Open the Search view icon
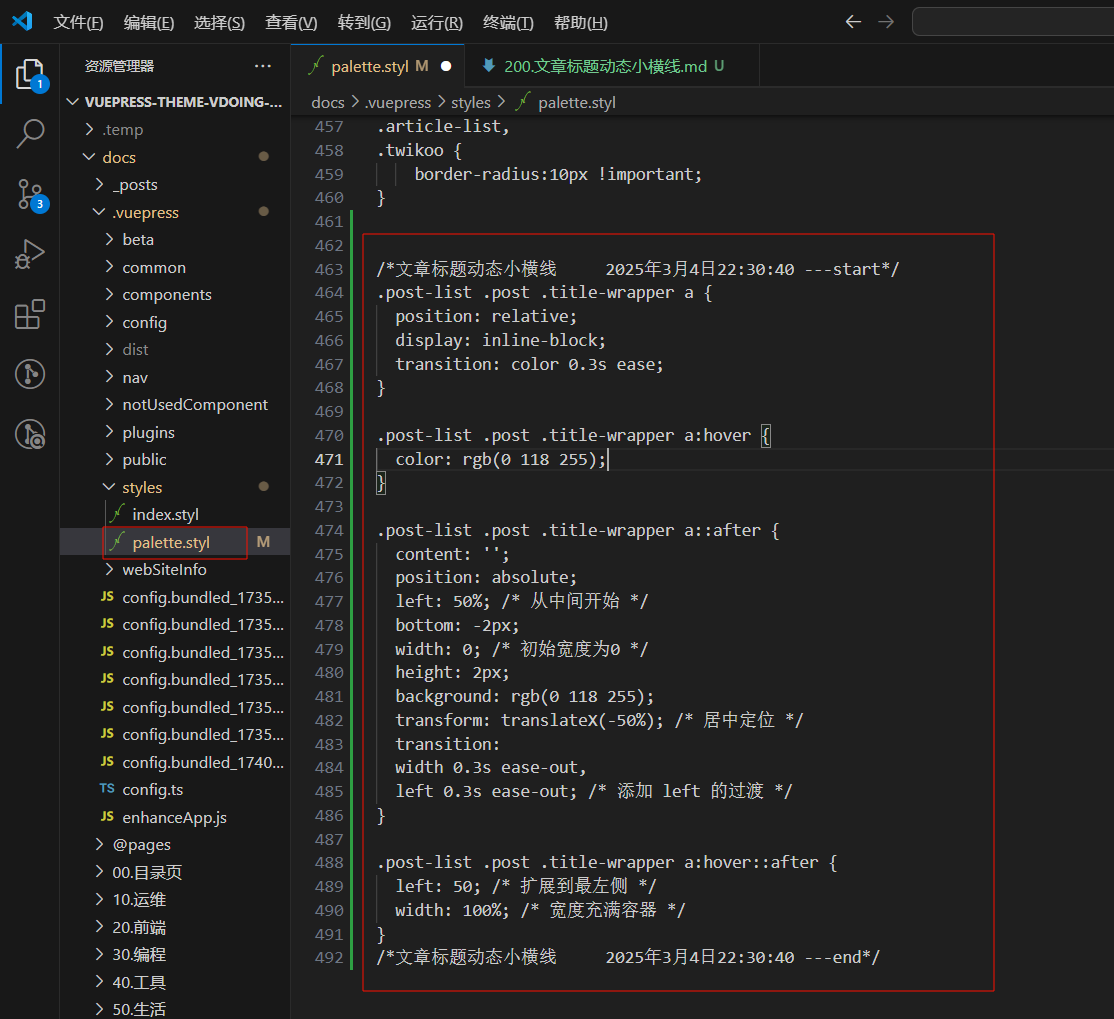Viewport: 1114px width, 1019px height. coord(30,133)
